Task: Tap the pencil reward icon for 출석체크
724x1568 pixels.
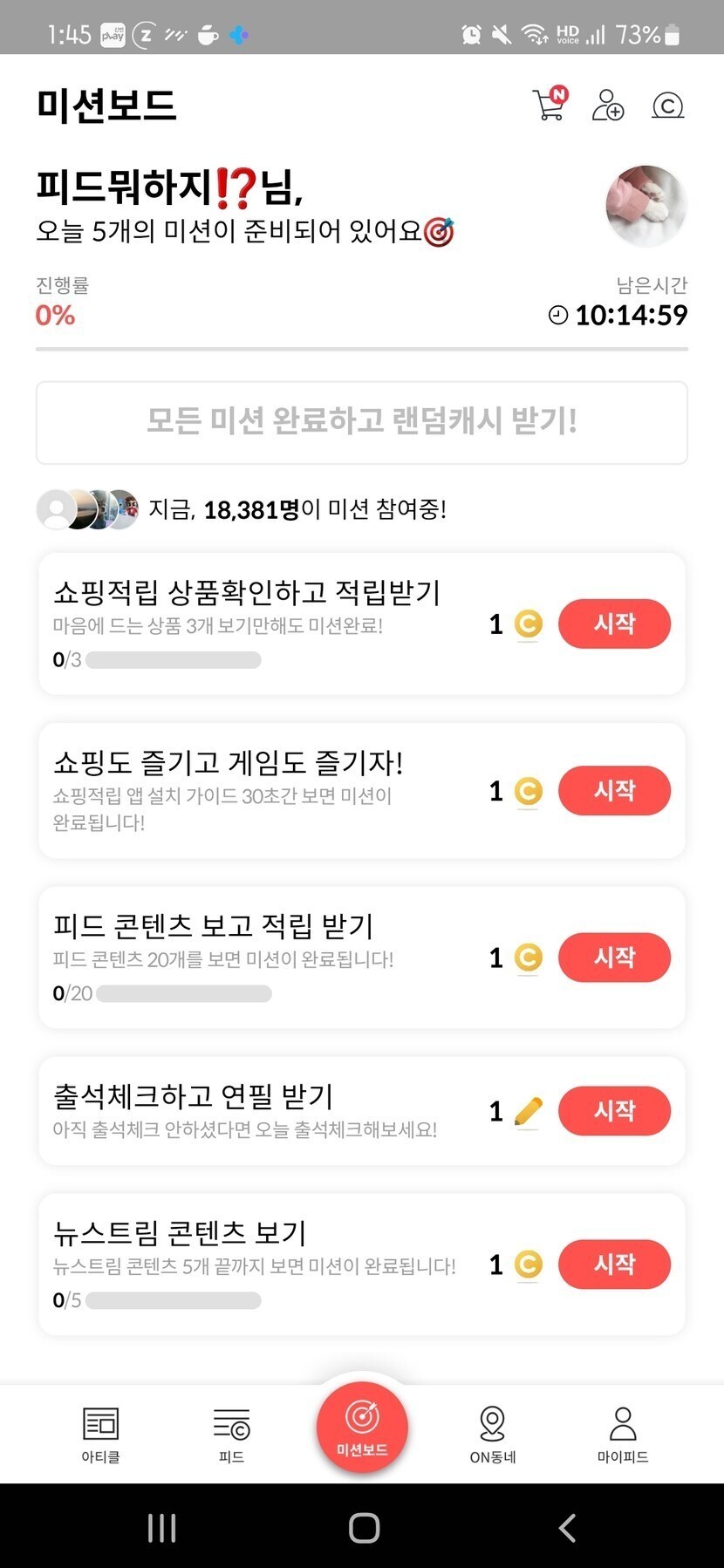Action: (528, 1111)
